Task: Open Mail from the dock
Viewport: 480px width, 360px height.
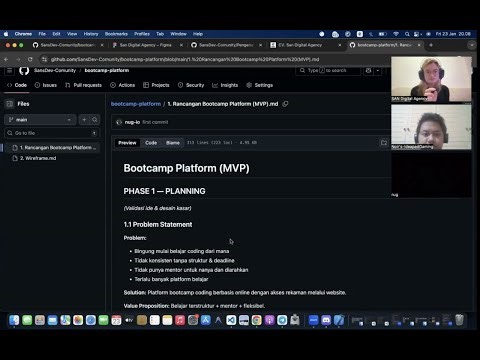Action: 52,320
